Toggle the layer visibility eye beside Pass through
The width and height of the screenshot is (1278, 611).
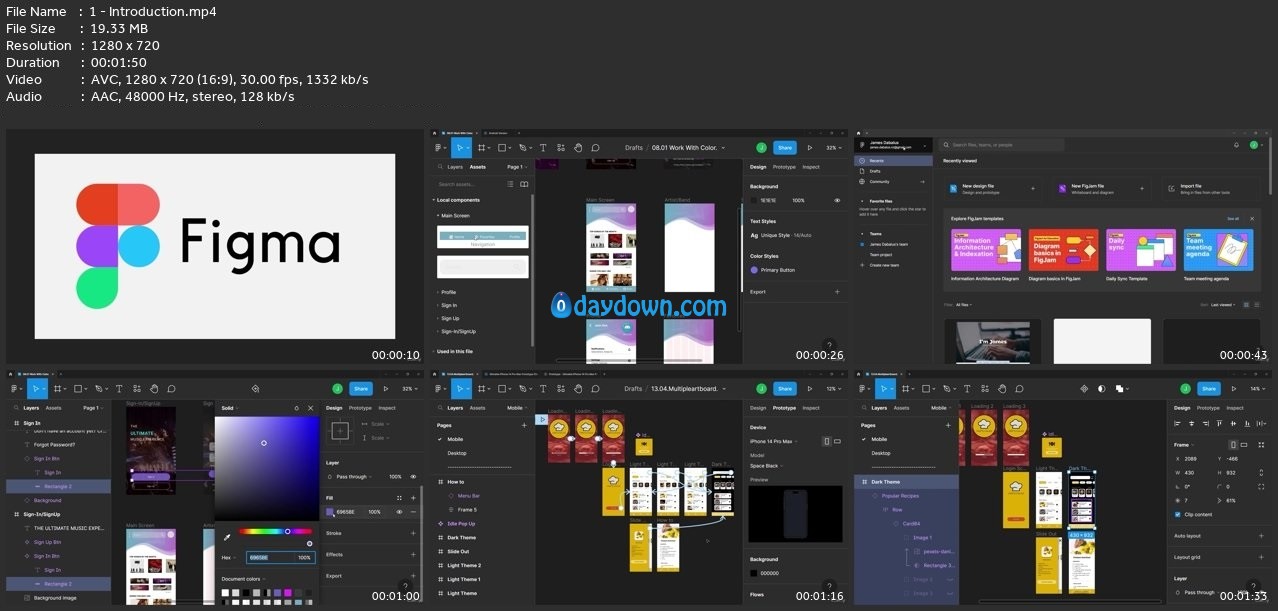pyautogui.click(x=413, y=476)
